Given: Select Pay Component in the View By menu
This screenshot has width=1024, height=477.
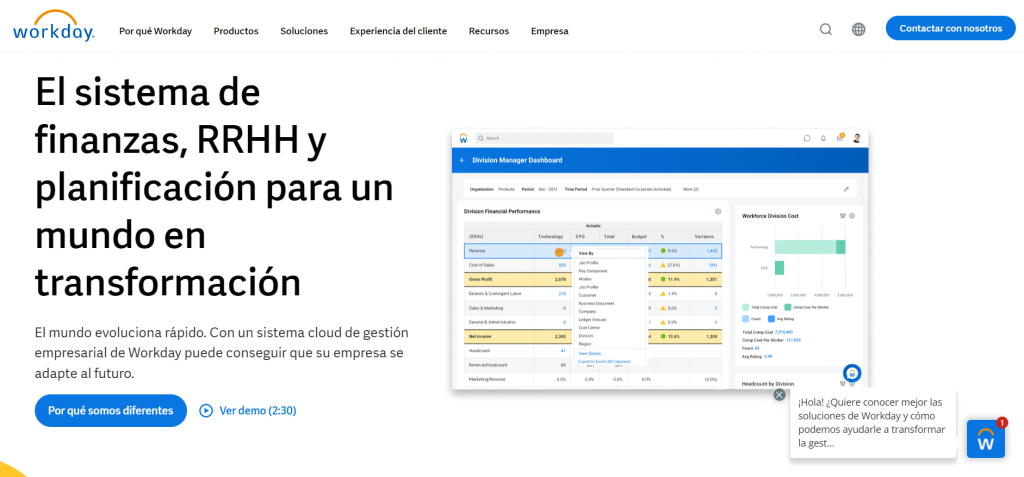Looking at the screenshot, I should tap(592, 271).
